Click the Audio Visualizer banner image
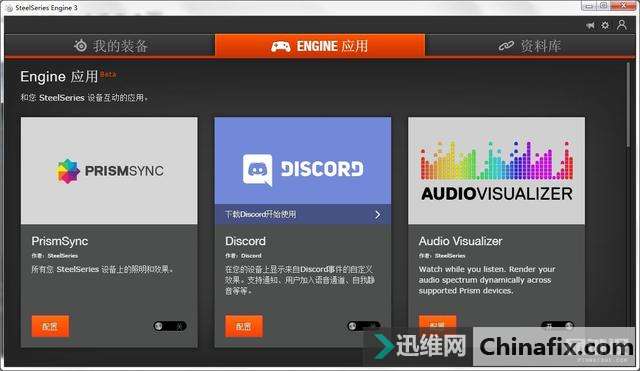Viewport: 640px width, 371px height. [x=496, y=171]
